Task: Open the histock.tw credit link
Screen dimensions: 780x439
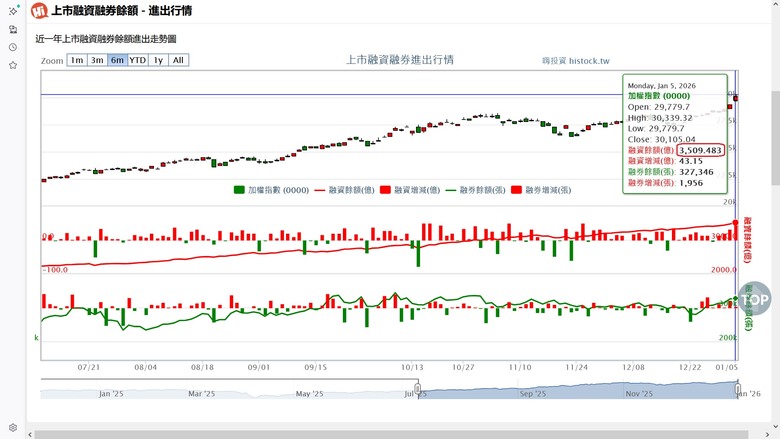Action: (576, 61)
